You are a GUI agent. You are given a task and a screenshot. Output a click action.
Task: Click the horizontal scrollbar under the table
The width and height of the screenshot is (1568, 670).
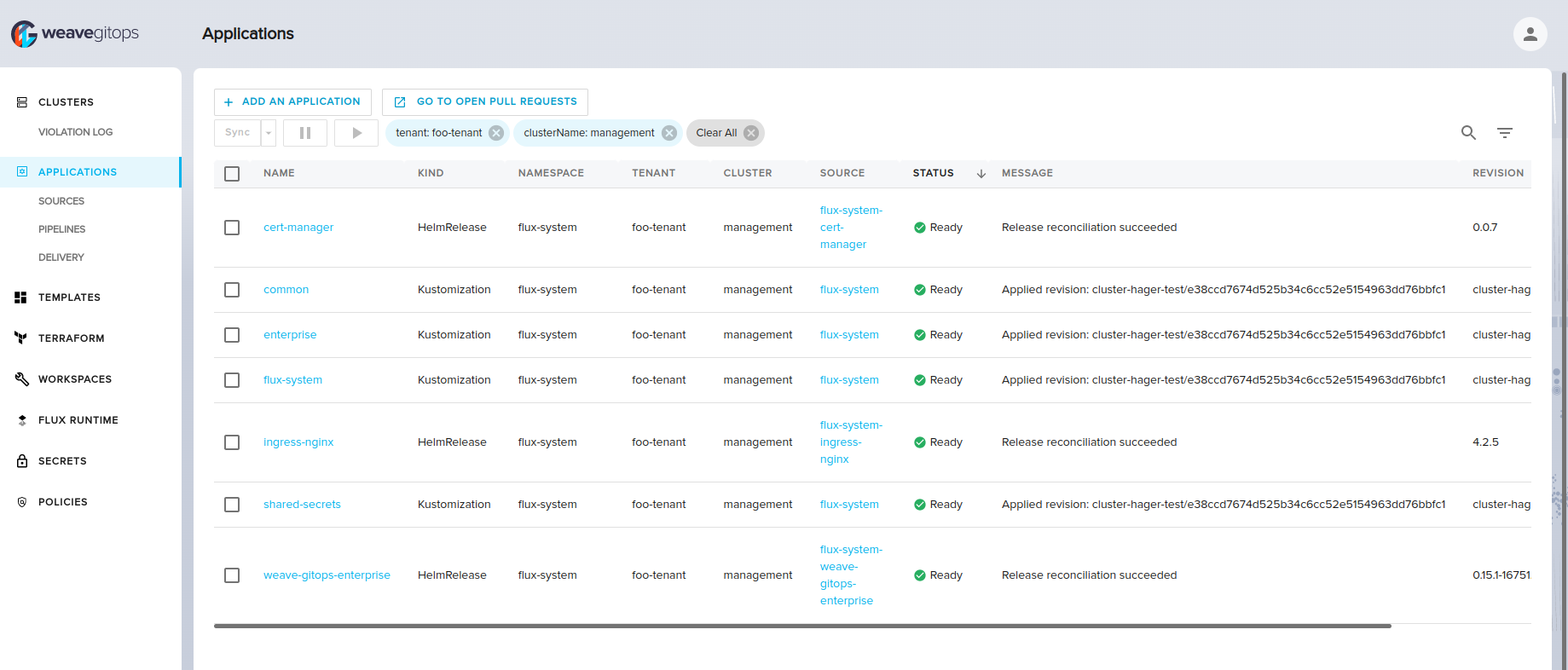[x=802, y=627]
